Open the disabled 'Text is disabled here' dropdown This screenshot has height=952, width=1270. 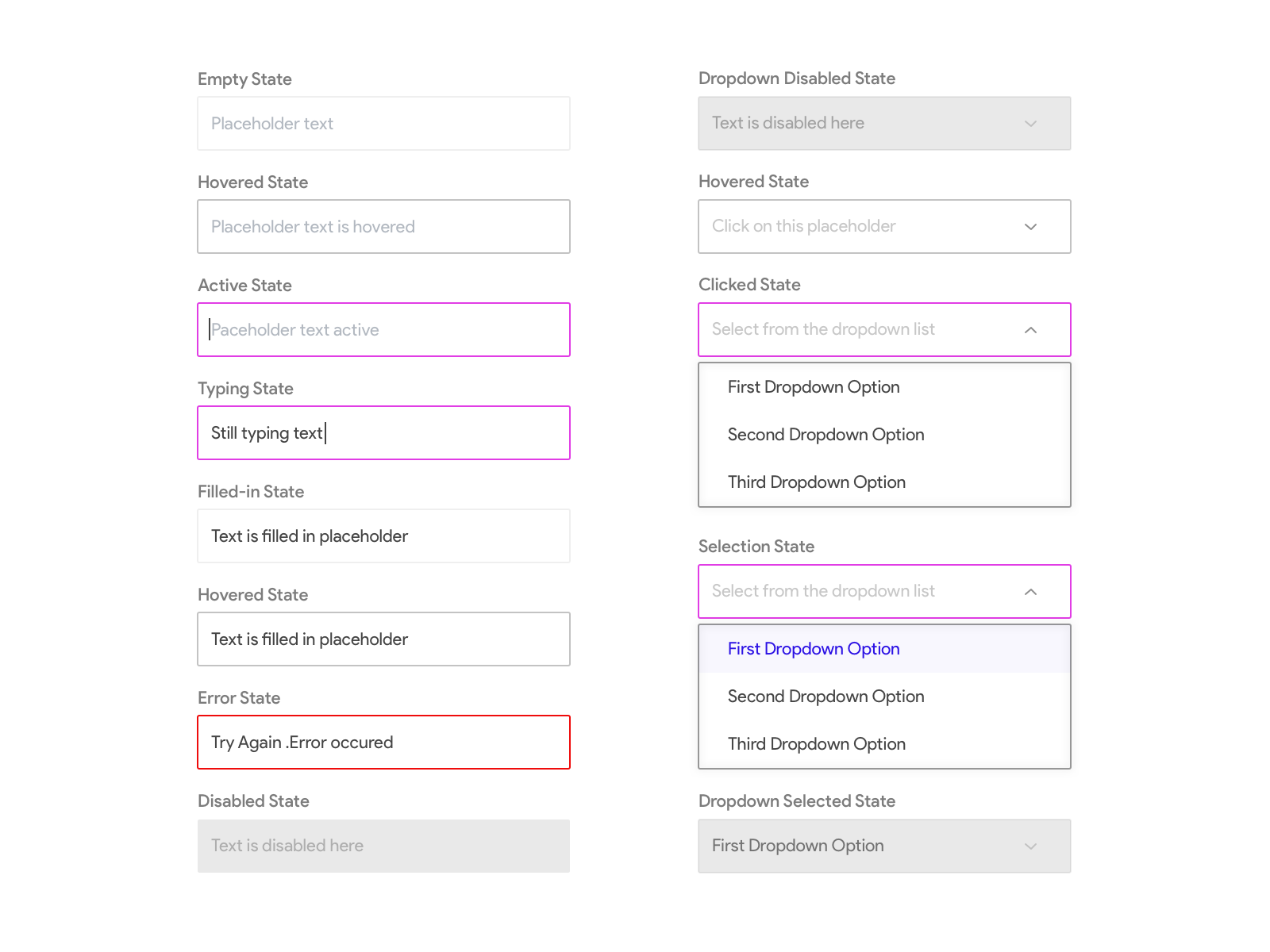click(883, 123)
